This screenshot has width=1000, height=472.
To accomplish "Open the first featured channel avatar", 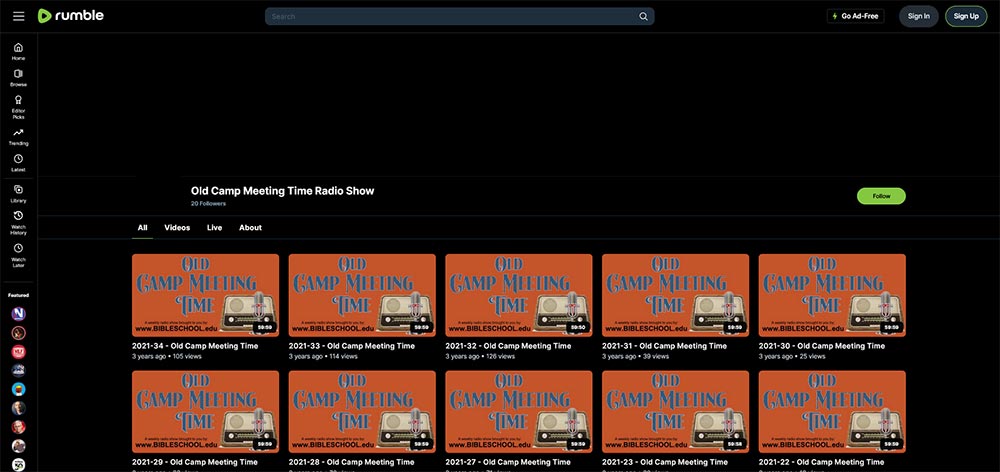I will (18, 314).
